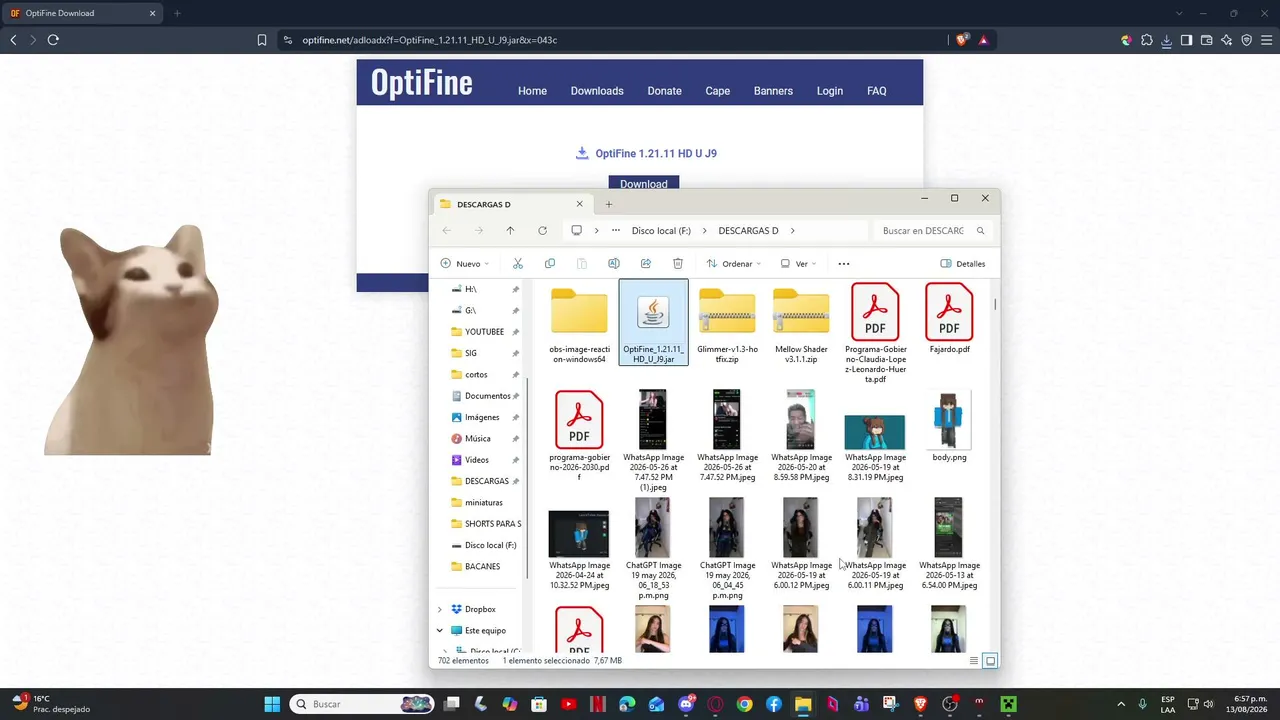Click the browser address bar URL

click(430, 40)
